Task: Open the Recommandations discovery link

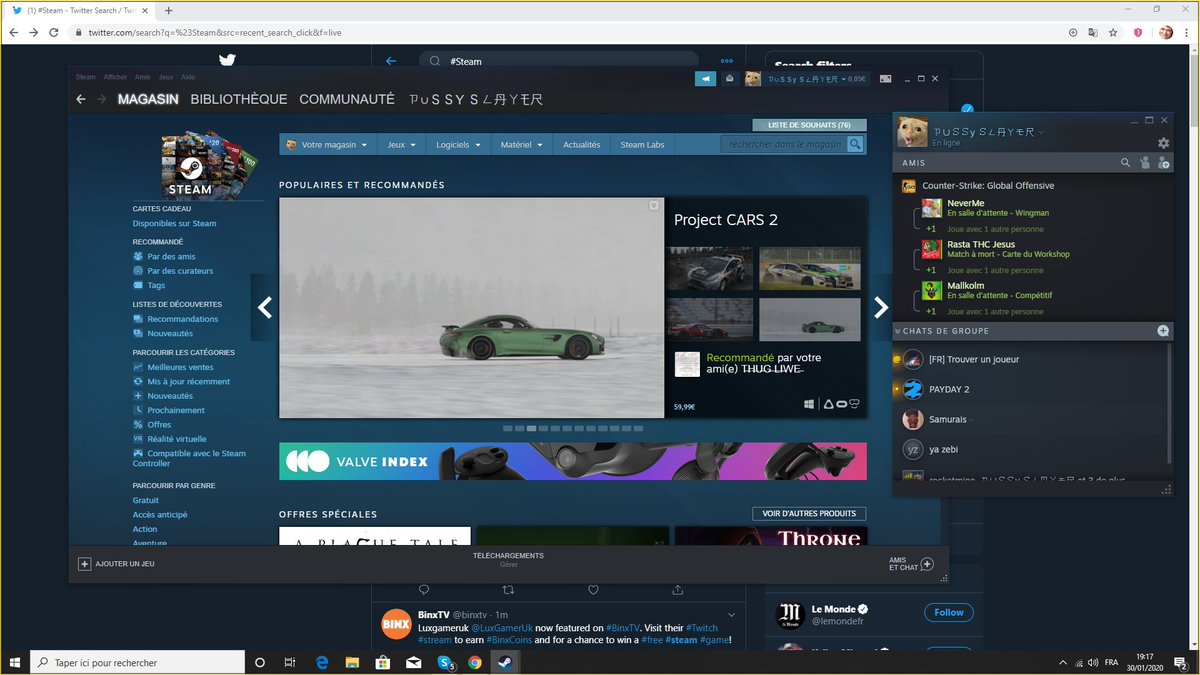Action: point(183,319)
